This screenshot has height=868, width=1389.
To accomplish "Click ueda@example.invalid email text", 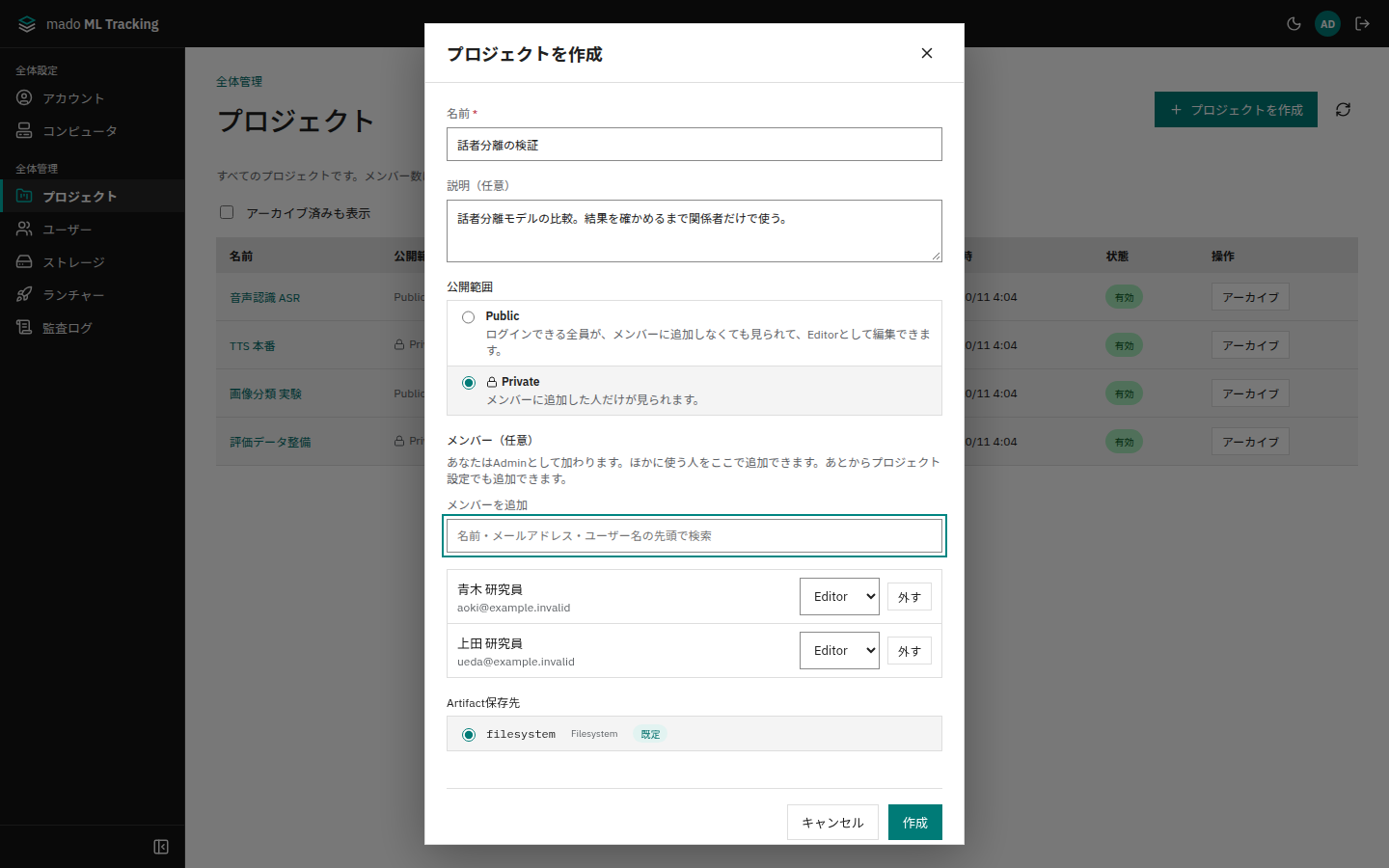I will (x=516, y=662).
